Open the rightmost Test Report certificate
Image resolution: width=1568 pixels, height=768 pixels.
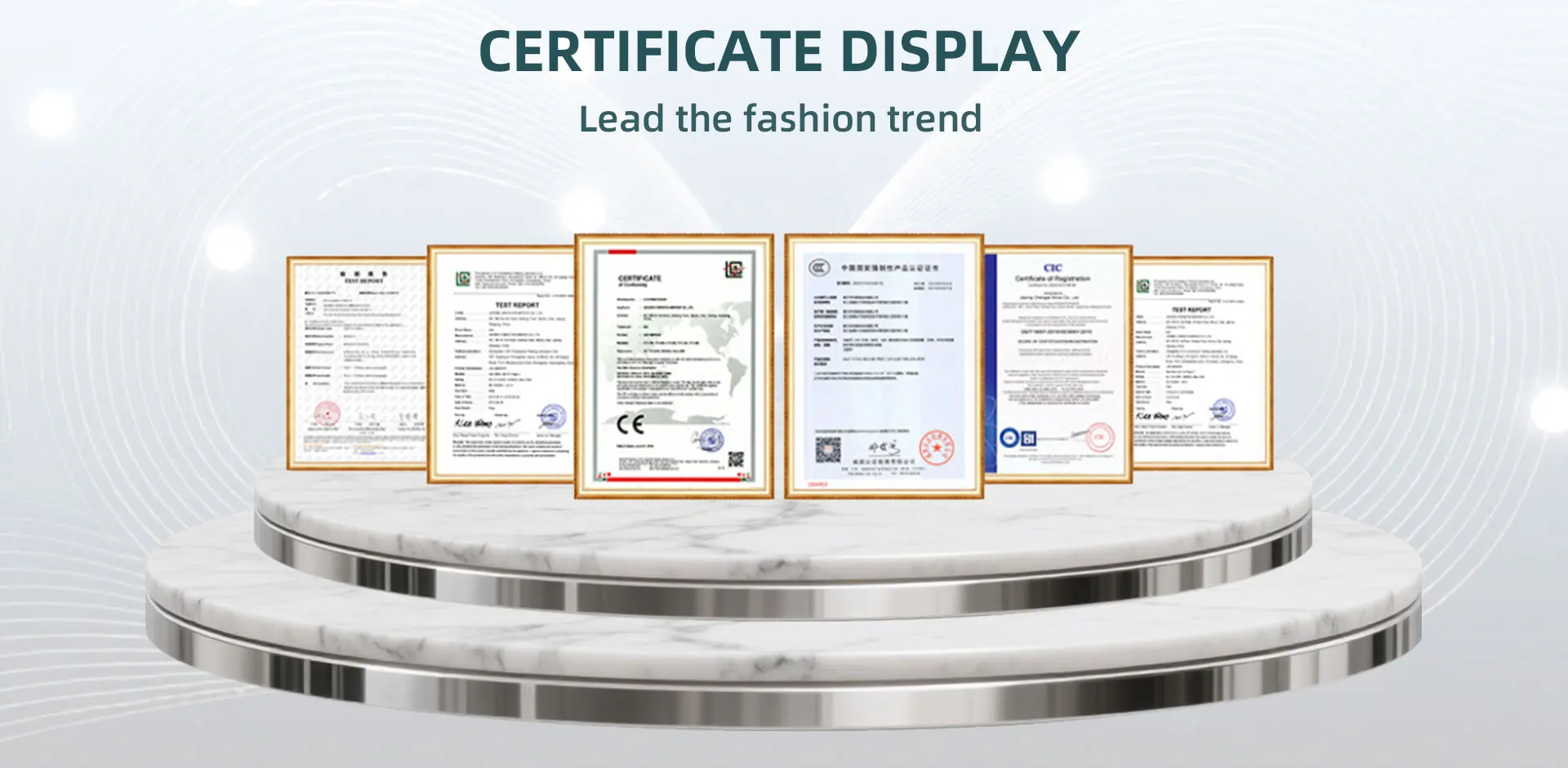pyautogui.click(x=1203, y=364)
